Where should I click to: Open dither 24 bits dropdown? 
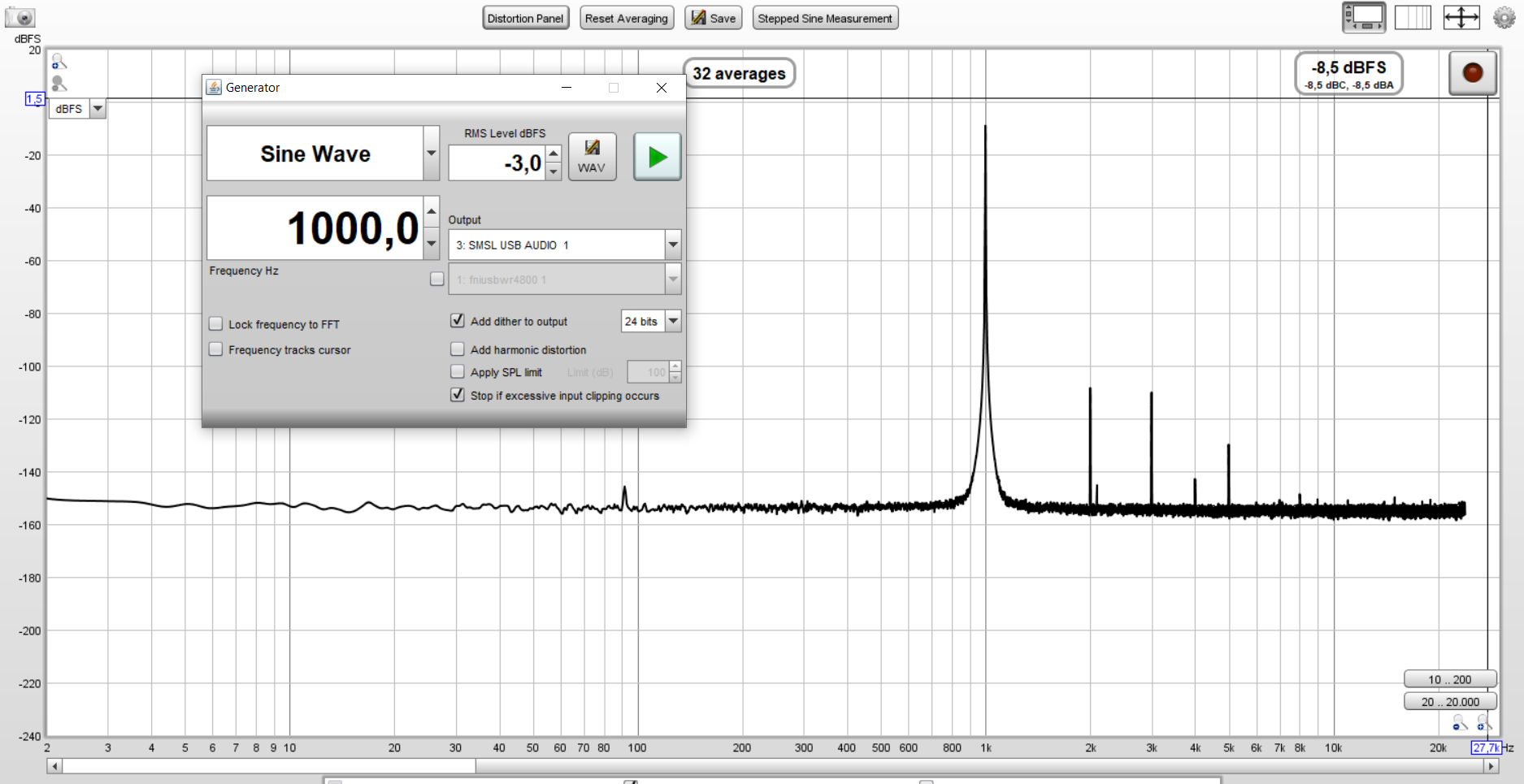pos(673,322)
